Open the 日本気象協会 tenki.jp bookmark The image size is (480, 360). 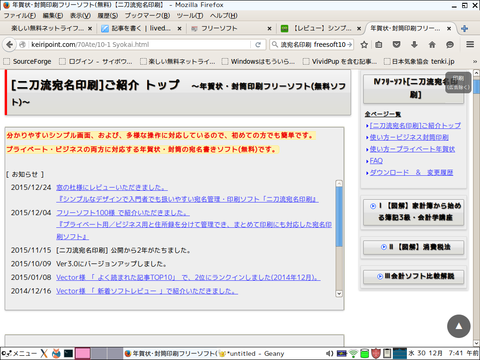tap(419, 61)
